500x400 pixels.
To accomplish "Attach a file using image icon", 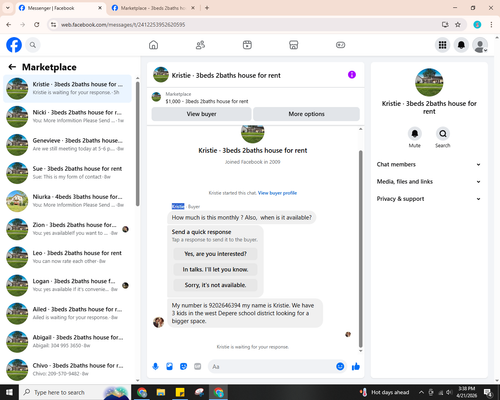I will tap(169, 367).
